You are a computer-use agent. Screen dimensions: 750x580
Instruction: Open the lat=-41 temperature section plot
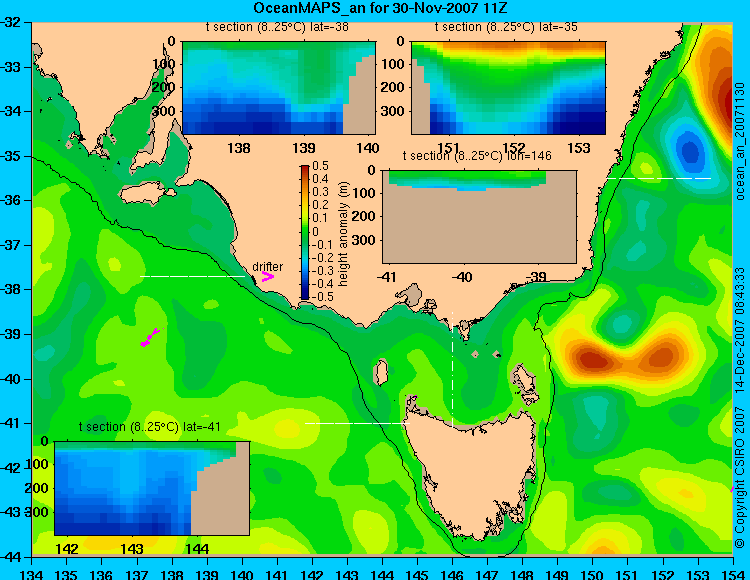click(152, 488)
